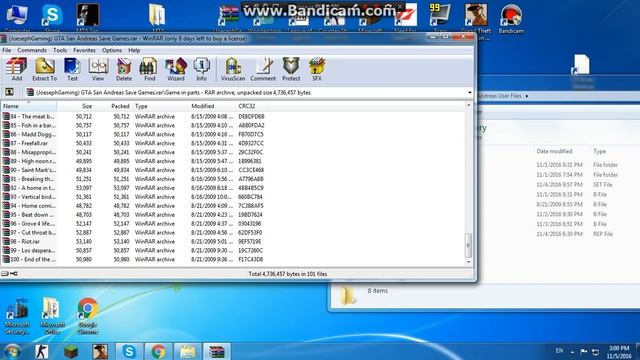Image resolution: width=640 pixels, height=360 pixels.
Task: Open the Windows Start button
Action: tap(12, 351)
